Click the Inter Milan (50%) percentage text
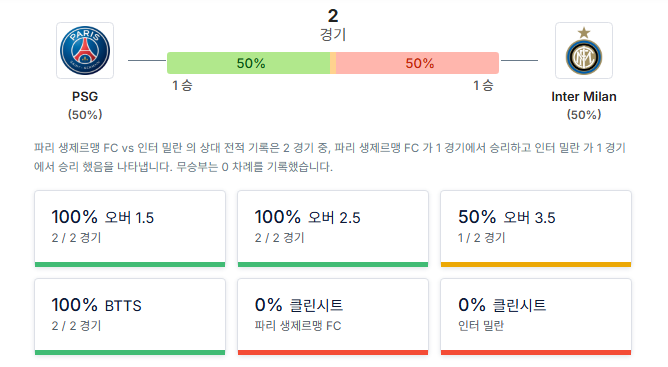Viewport: 668px width, 367px height. point(584,115)
